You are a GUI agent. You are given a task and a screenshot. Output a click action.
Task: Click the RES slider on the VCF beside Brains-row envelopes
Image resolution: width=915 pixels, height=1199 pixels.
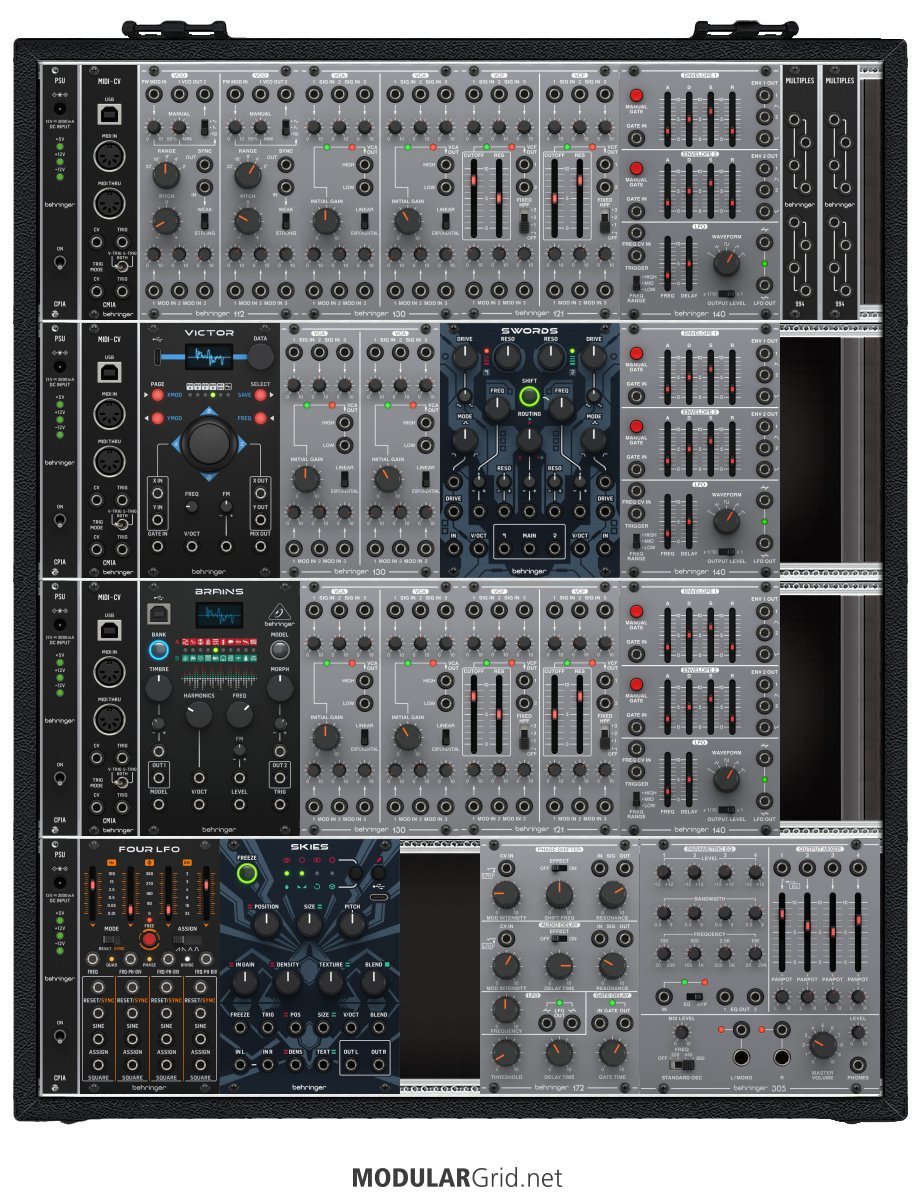(579, 713)
